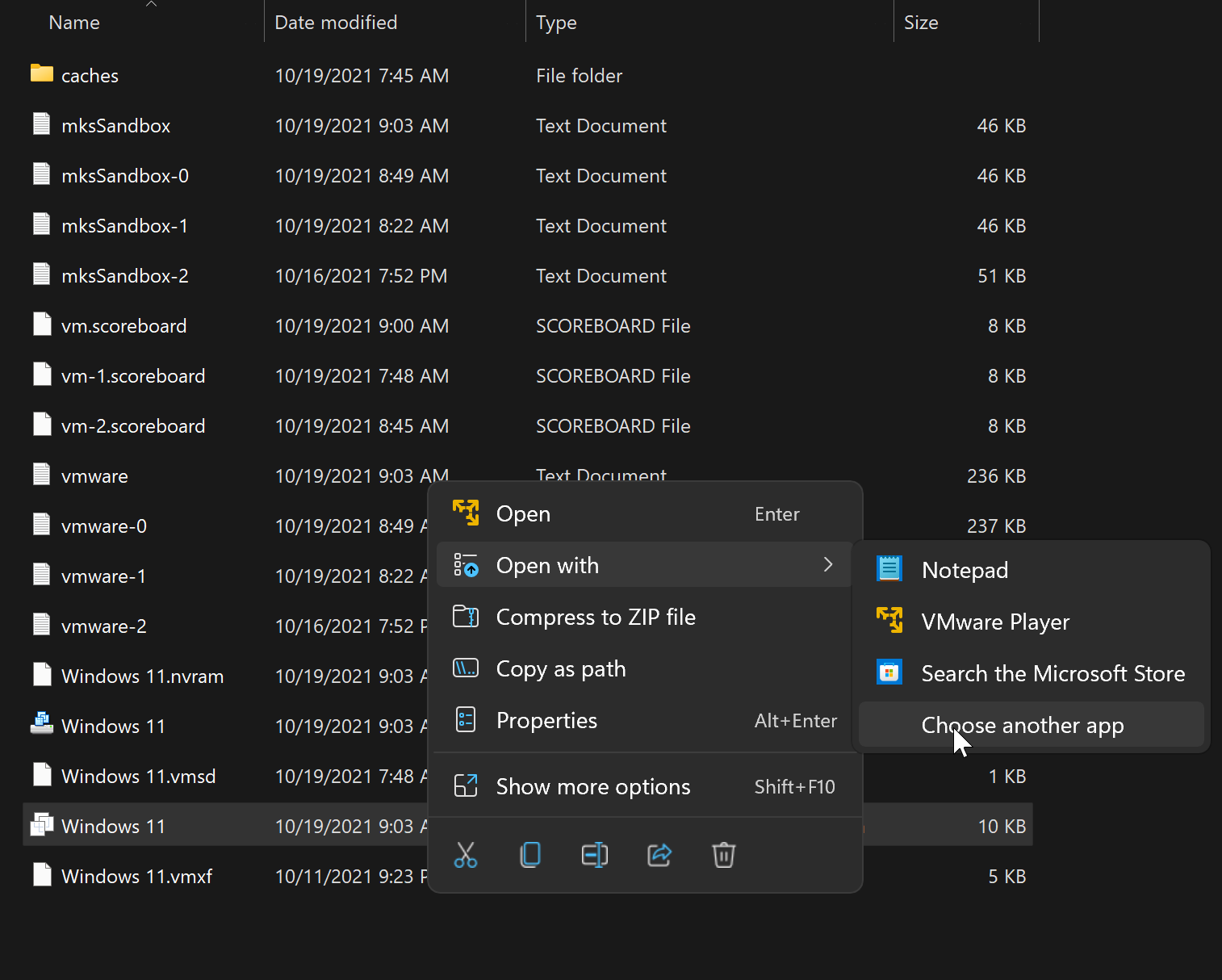Click the 236 KB size value
Viewport: 1222px width, 980px height.
996,476
